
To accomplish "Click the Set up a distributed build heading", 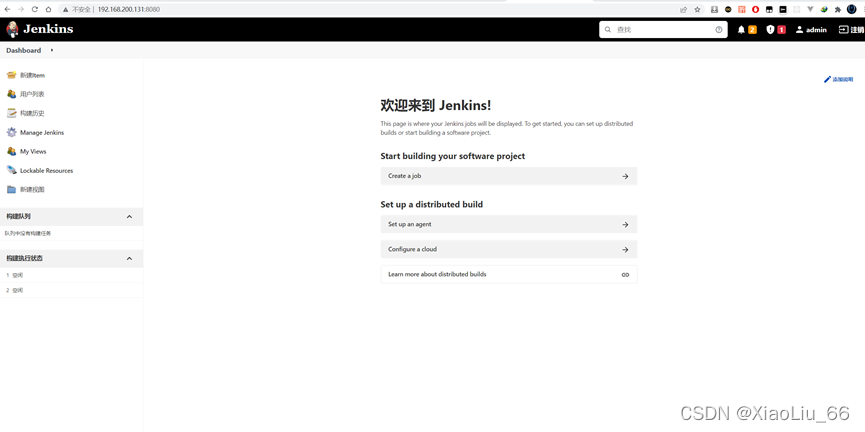I will (432, 205).
